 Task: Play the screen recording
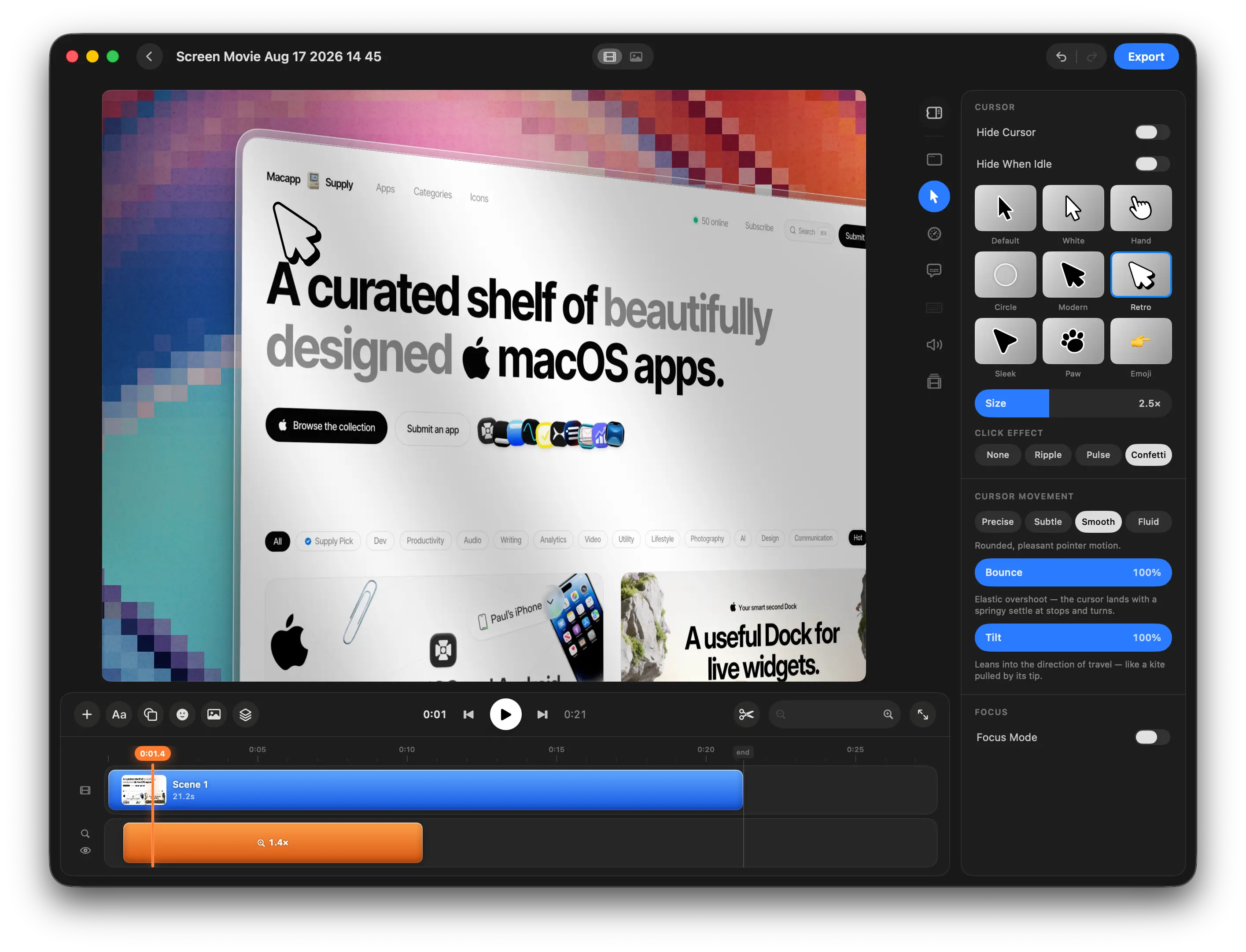[x=505, y=715]
